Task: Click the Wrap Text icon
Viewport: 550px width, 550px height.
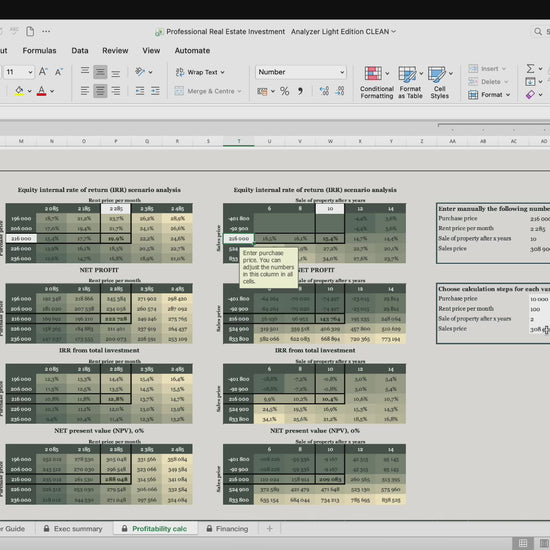Action: tap(180, 72)
